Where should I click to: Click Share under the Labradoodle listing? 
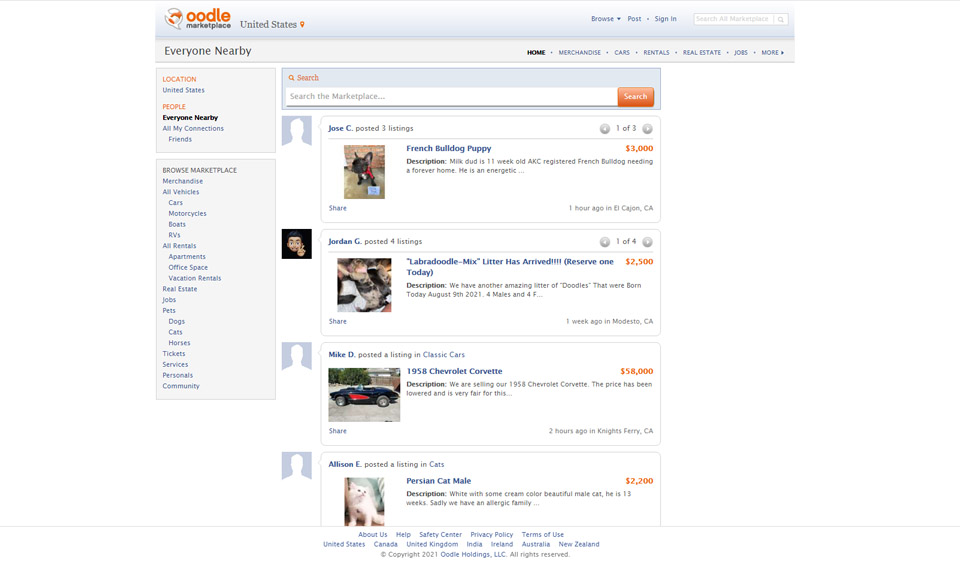click(x=338, y=321)
